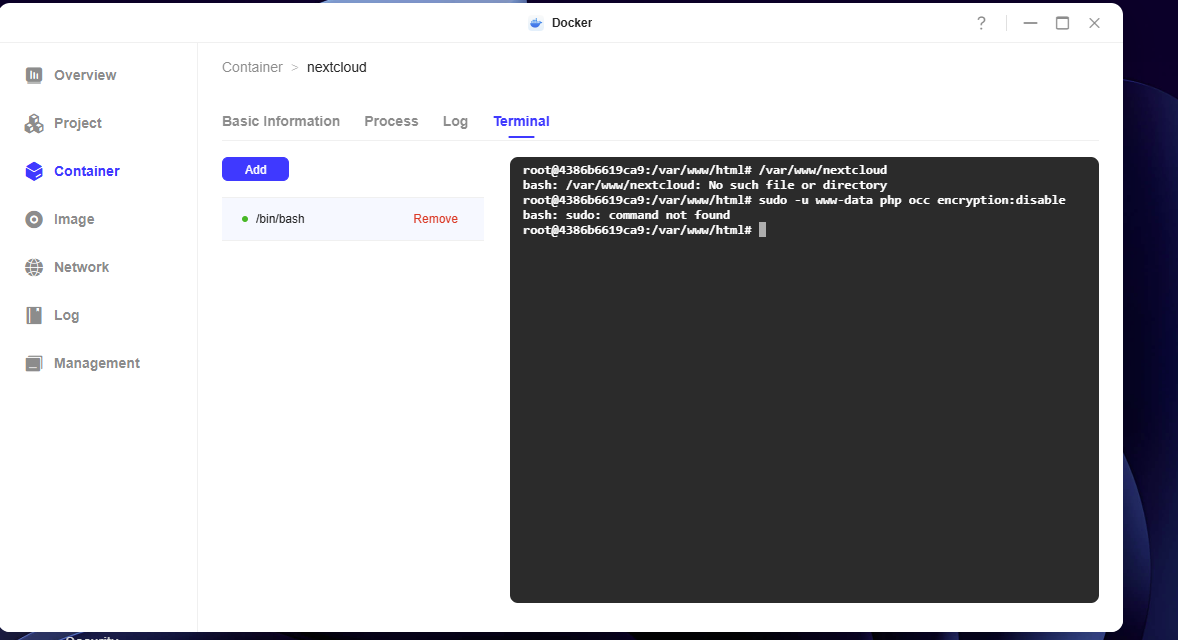1178x640 pixels.
Task: Maximize the Docker window
Action: click(x=1062, y=23)
